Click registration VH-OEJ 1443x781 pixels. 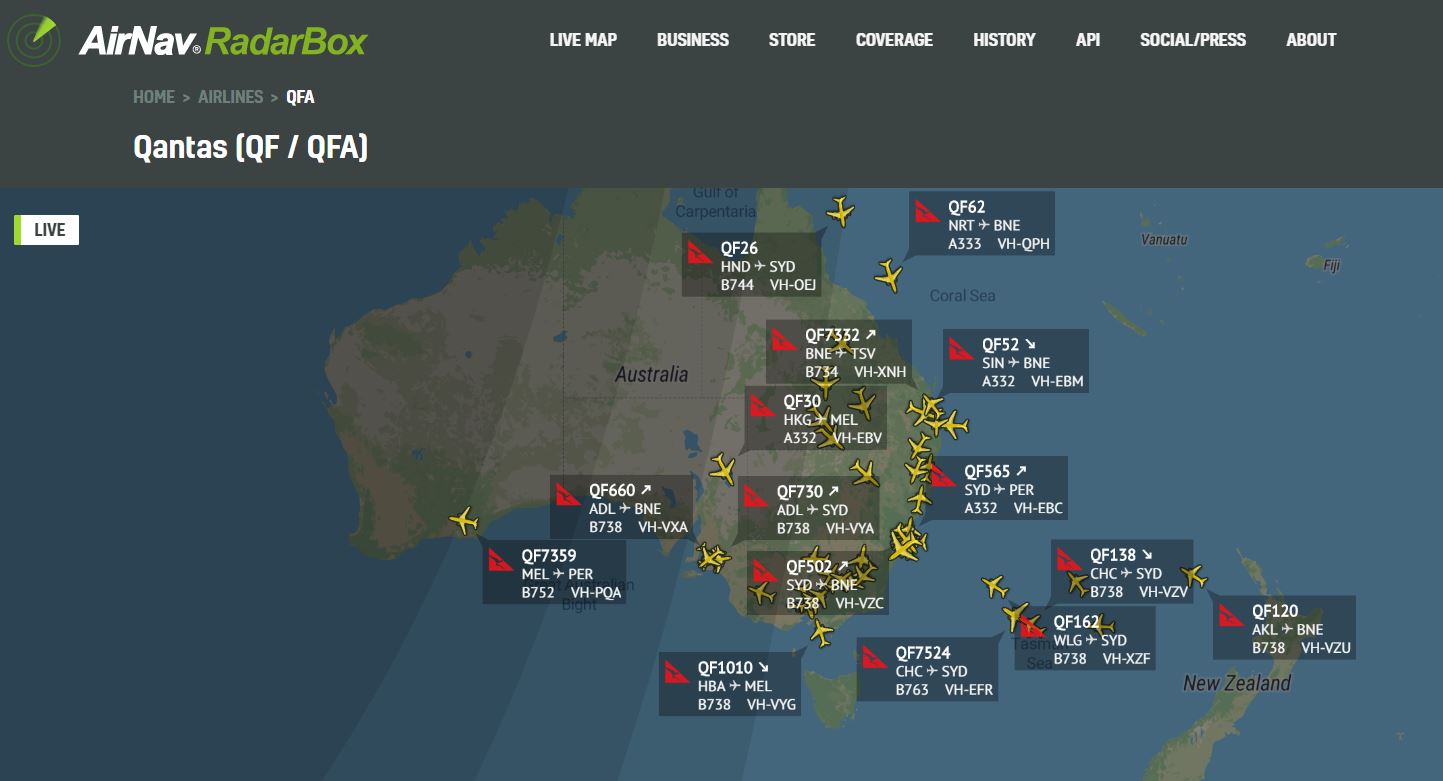[x=793, y=285]
